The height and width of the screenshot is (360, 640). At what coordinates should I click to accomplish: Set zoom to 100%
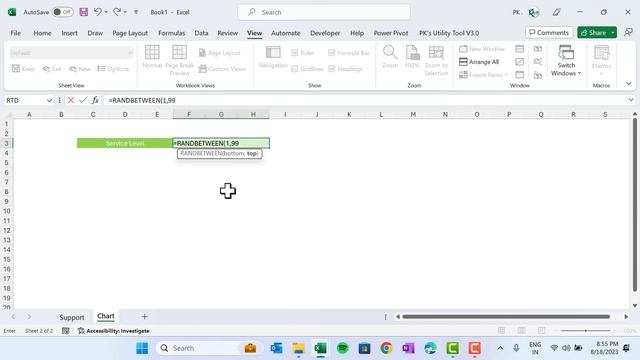412,57
